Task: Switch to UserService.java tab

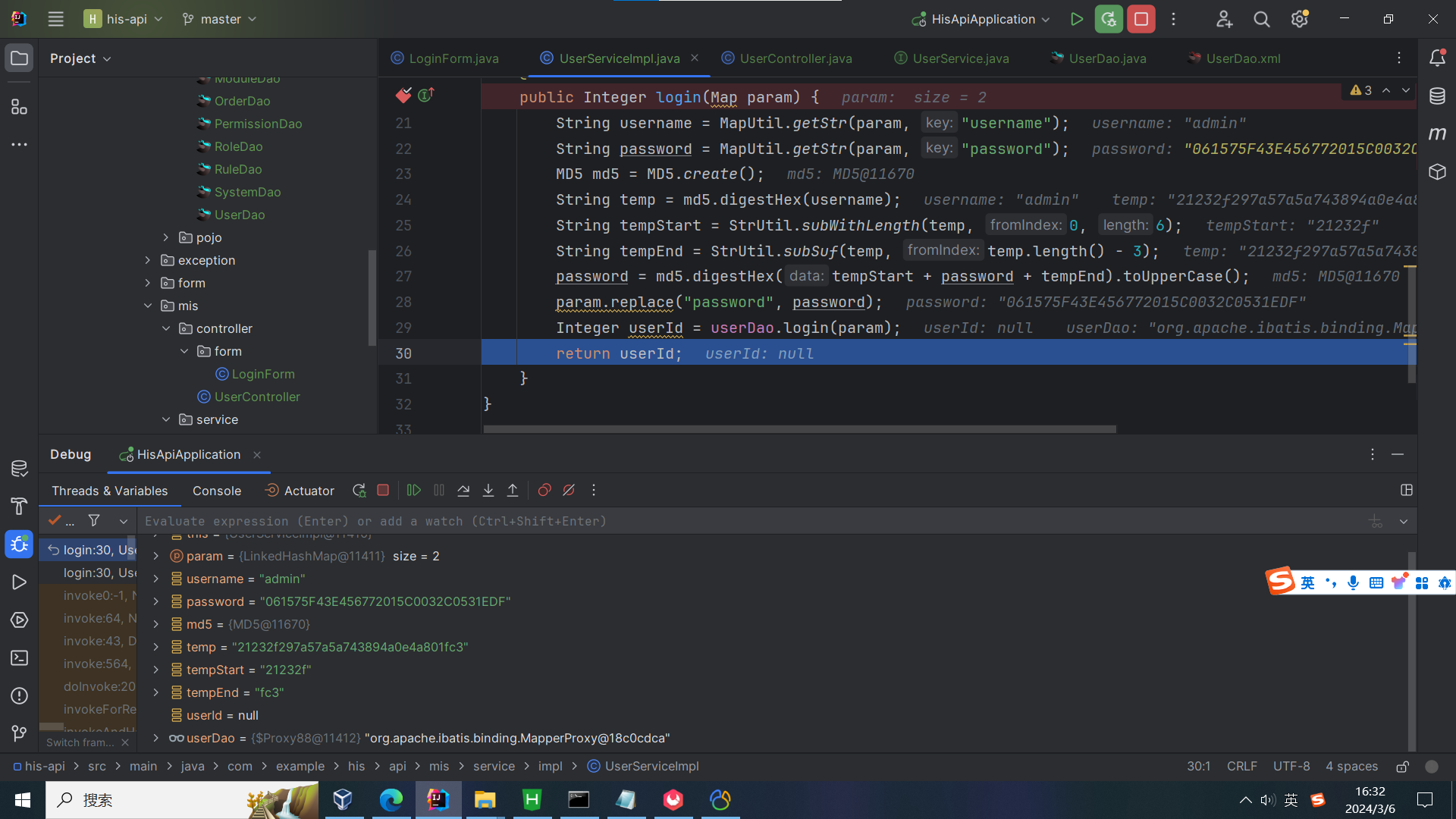Action: click(952, 58)
